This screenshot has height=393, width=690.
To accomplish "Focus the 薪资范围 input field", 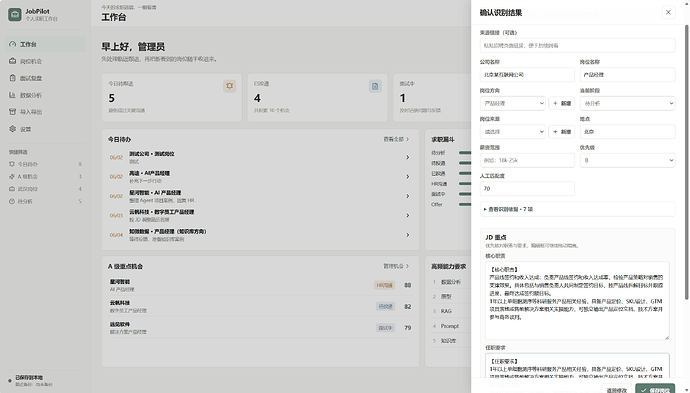I will (x=527, y=160).
